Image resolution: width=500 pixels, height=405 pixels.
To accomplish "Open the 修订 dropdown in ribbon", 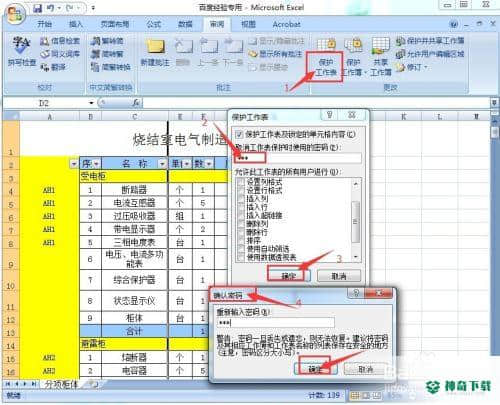I will [412, 67].
